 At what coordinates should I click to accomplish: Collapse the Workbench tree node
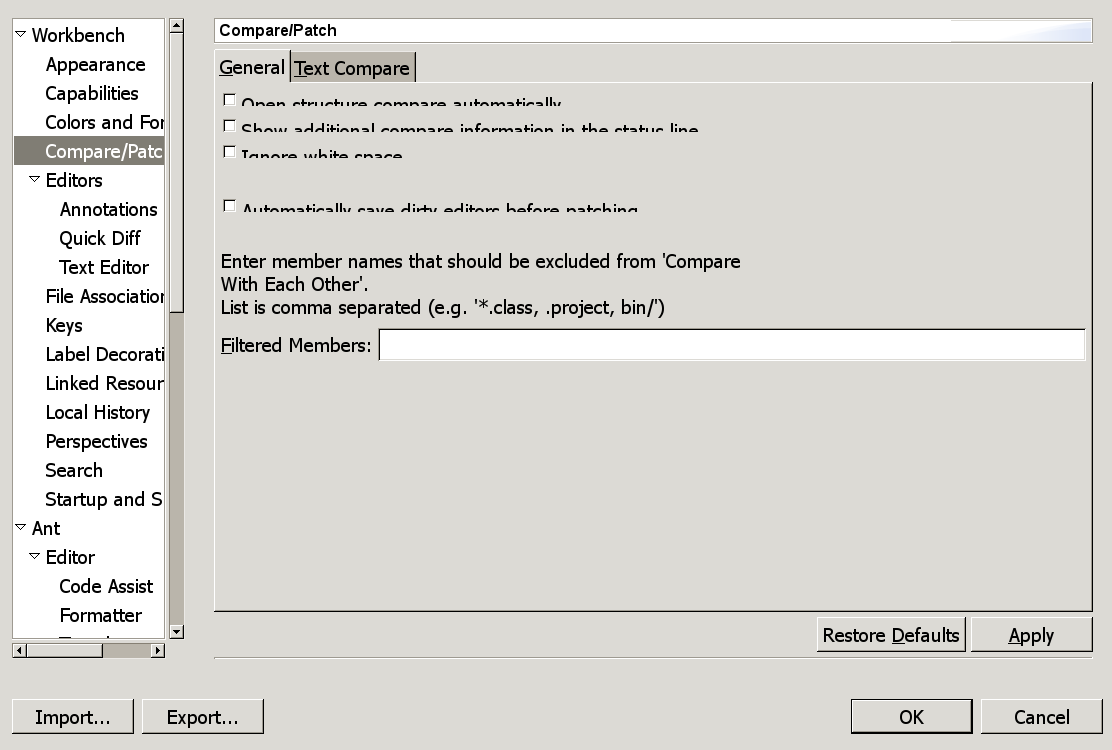coord(20,35)
